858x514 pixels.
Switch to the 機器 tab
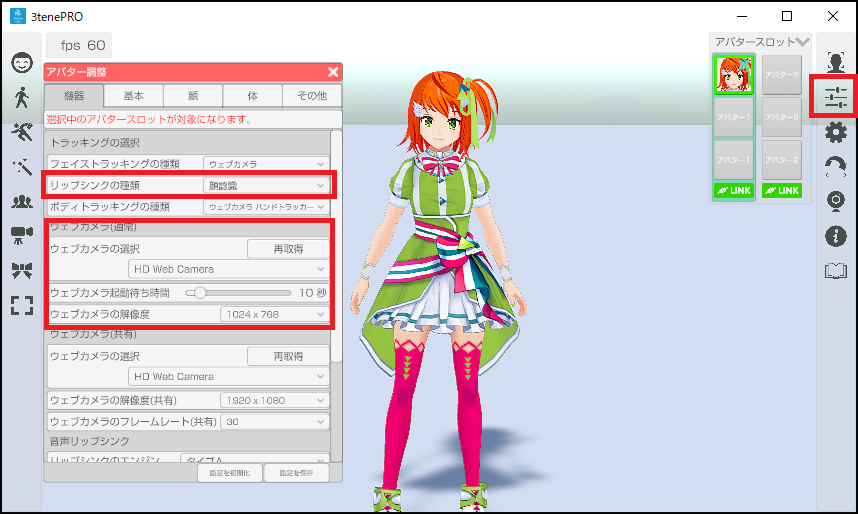click(74, 96)
